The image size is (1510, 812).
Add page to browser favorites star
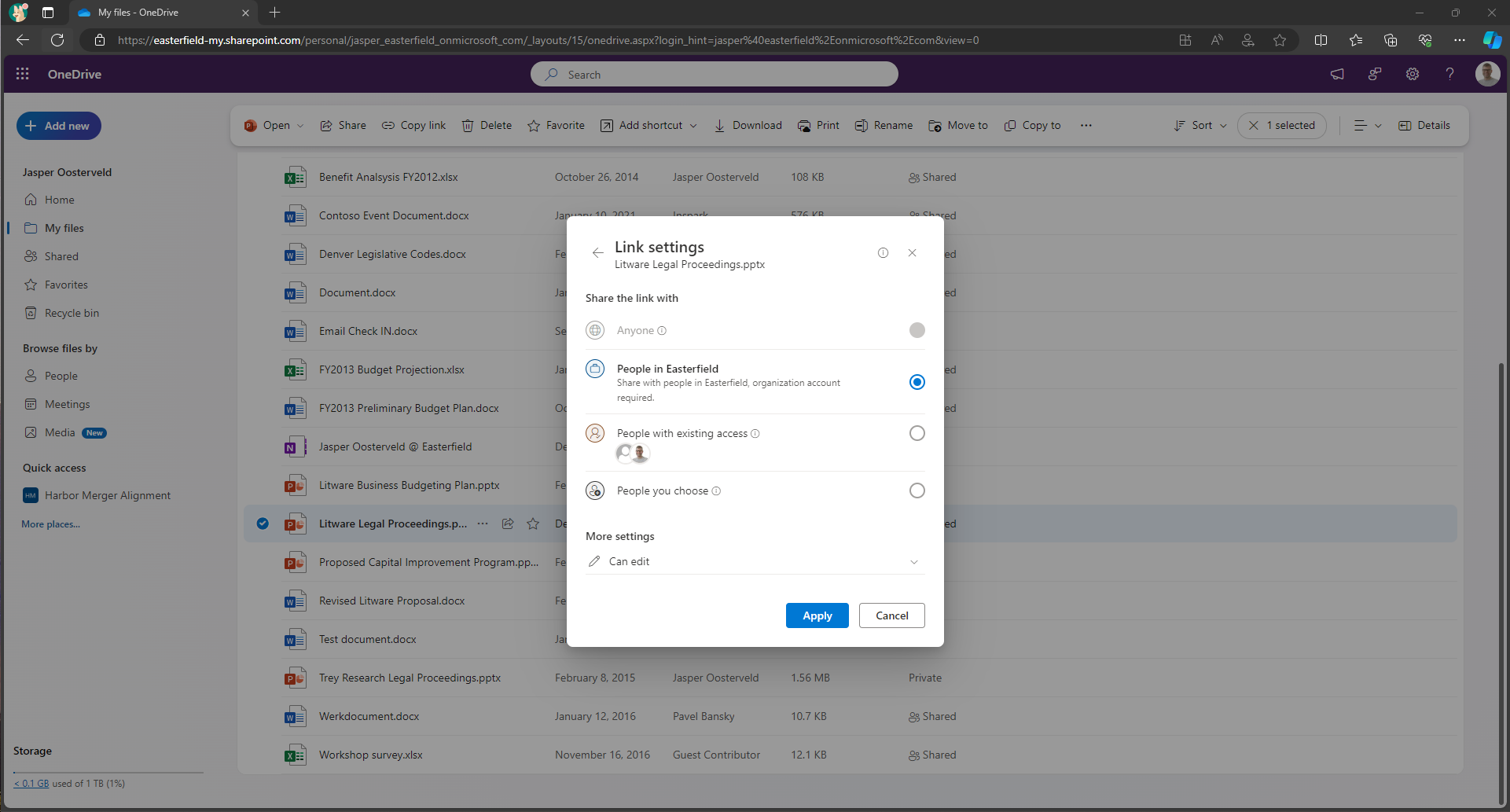1280,40
